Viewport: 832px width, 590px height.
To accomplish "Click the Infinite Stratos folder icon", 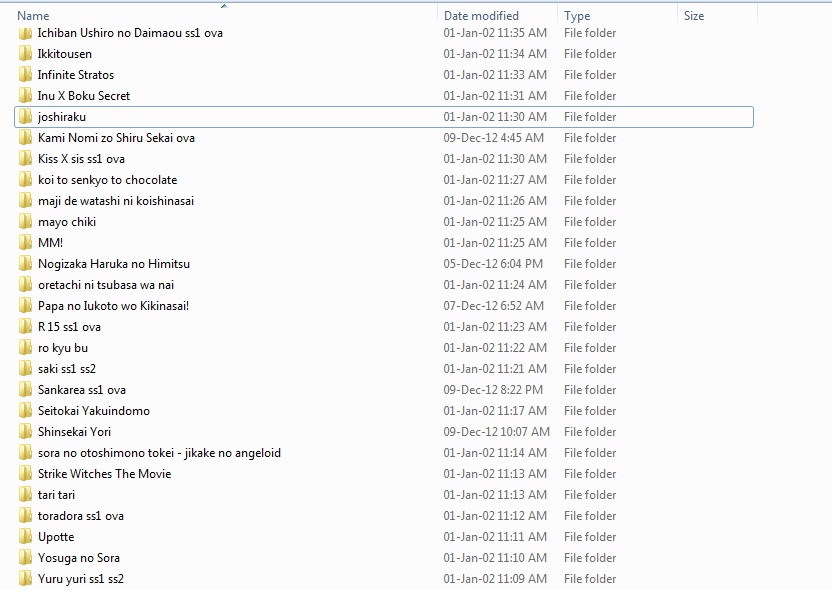I will (25, 75).
